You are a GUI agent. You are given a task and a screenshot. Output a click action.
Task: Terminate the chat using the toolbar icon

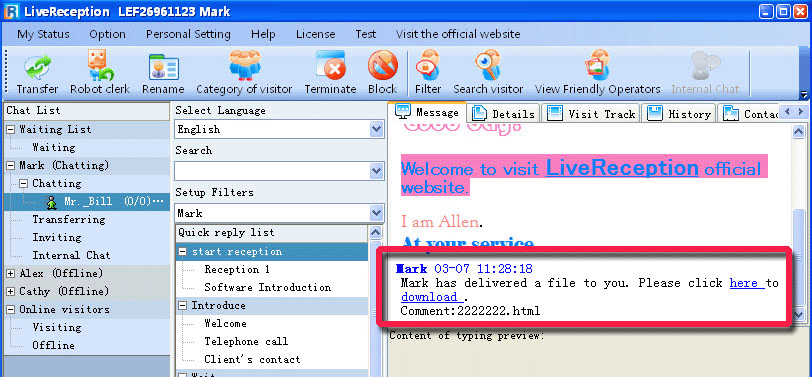point(330,65)
